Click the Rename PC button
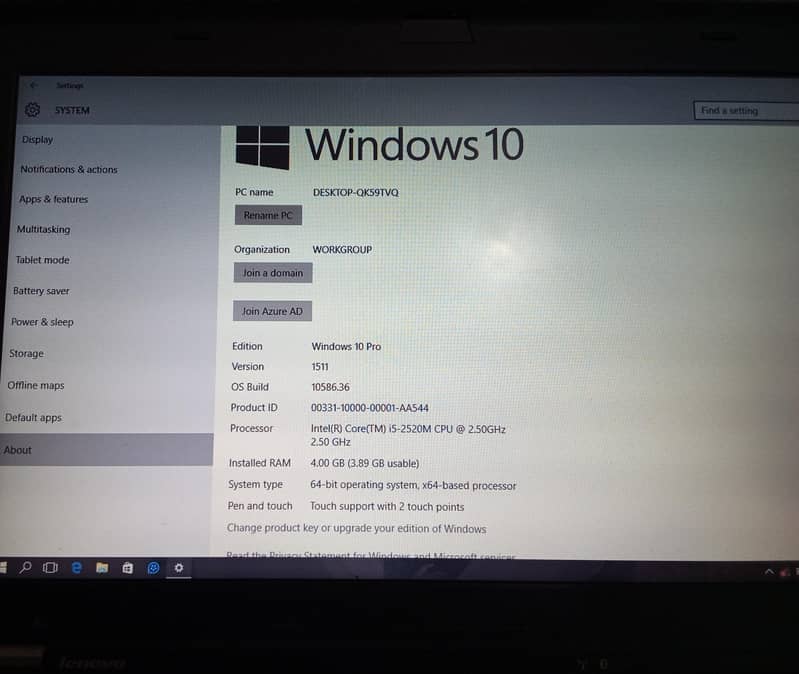 coord(268,215)
